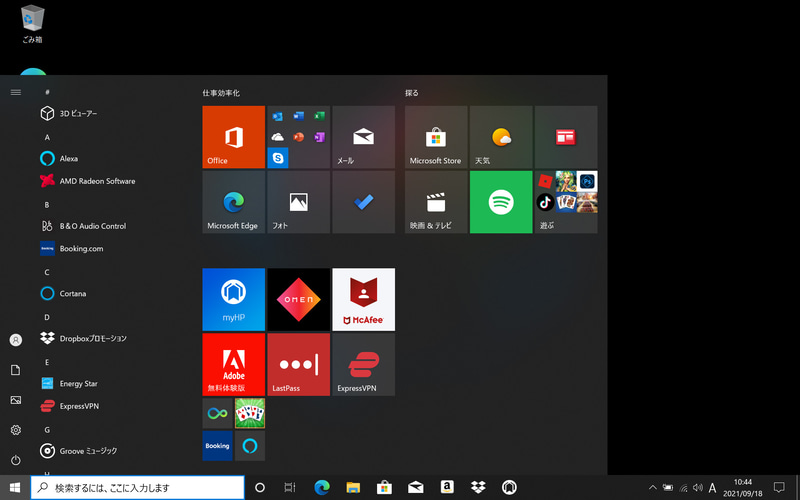The height and width of the screenshot is (500, 800).
Task: Open the メール tile
Action: click(363, 137)
